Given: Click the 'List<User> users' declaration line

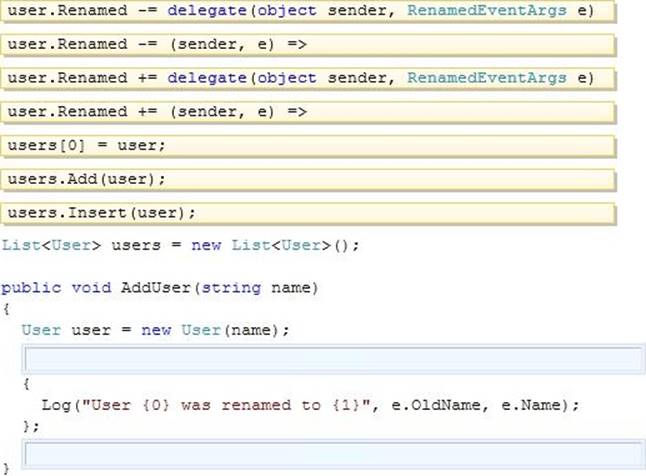Looking at the screenshot, I should (180, 245).
